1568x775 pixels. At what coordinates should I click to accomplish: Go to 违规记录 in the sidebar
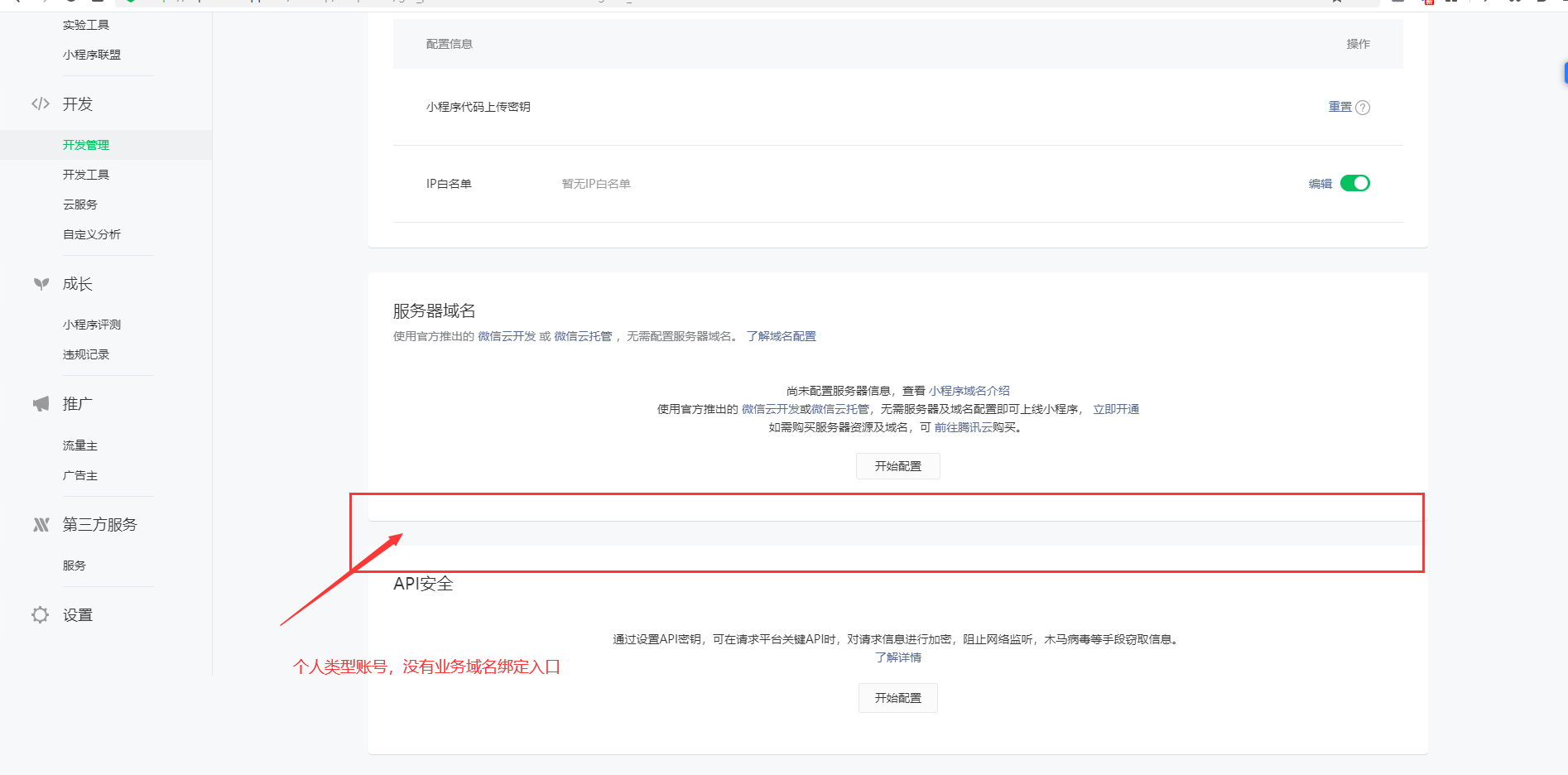[x=86, y=354]
